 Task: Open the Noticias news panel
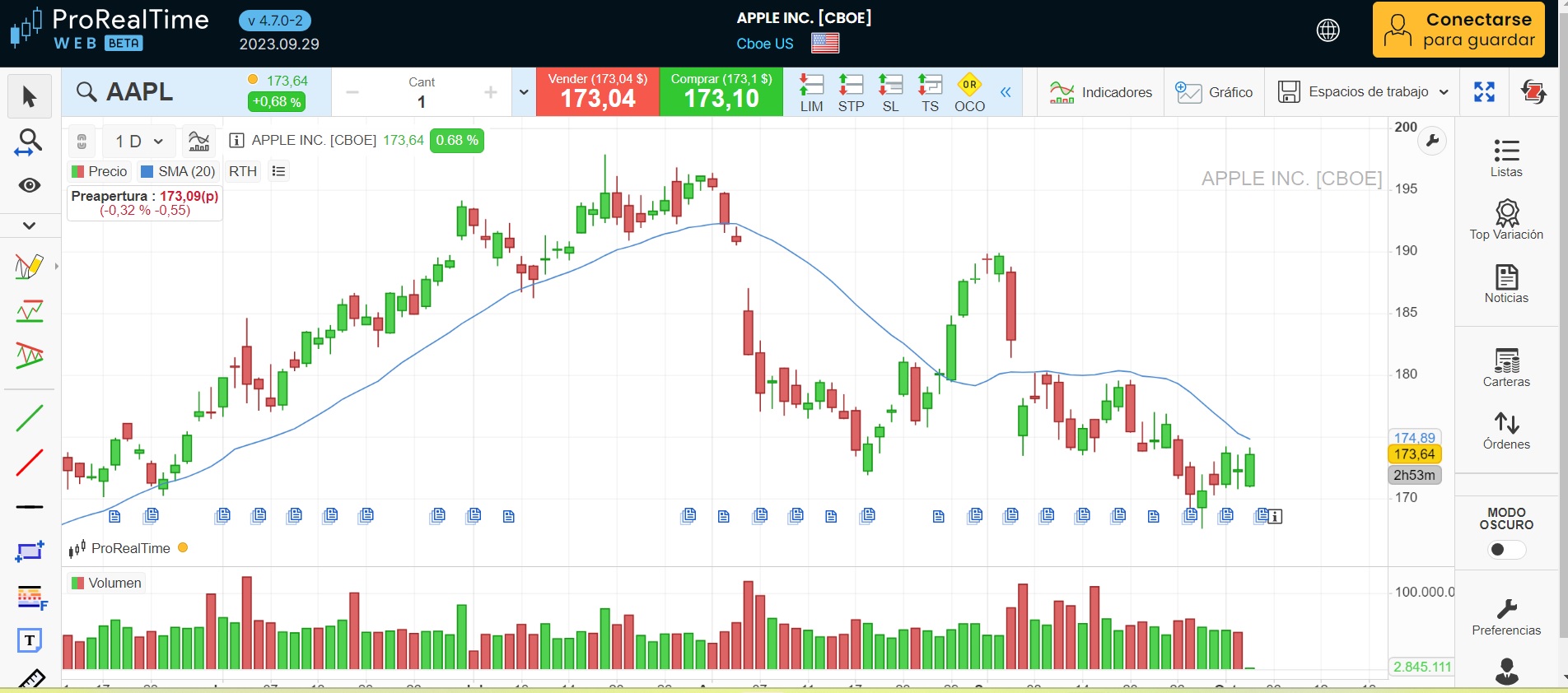(x=1506, y=284)
